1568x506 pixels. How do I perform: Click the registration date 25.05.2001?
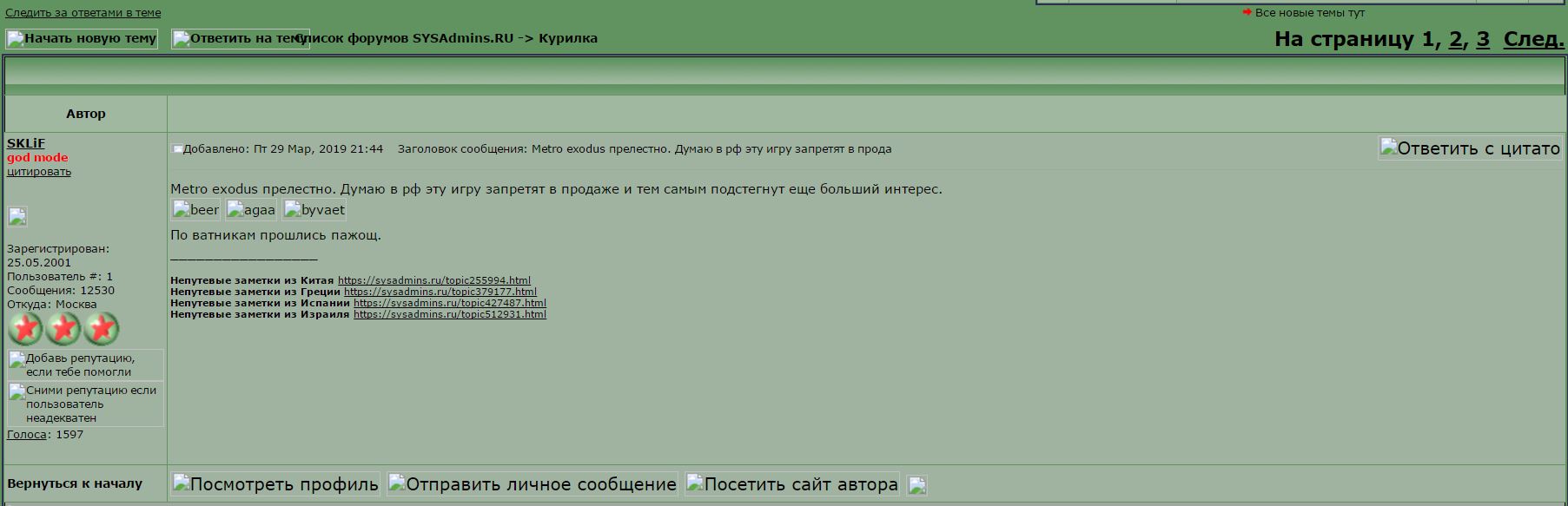(x=39, y=262)
